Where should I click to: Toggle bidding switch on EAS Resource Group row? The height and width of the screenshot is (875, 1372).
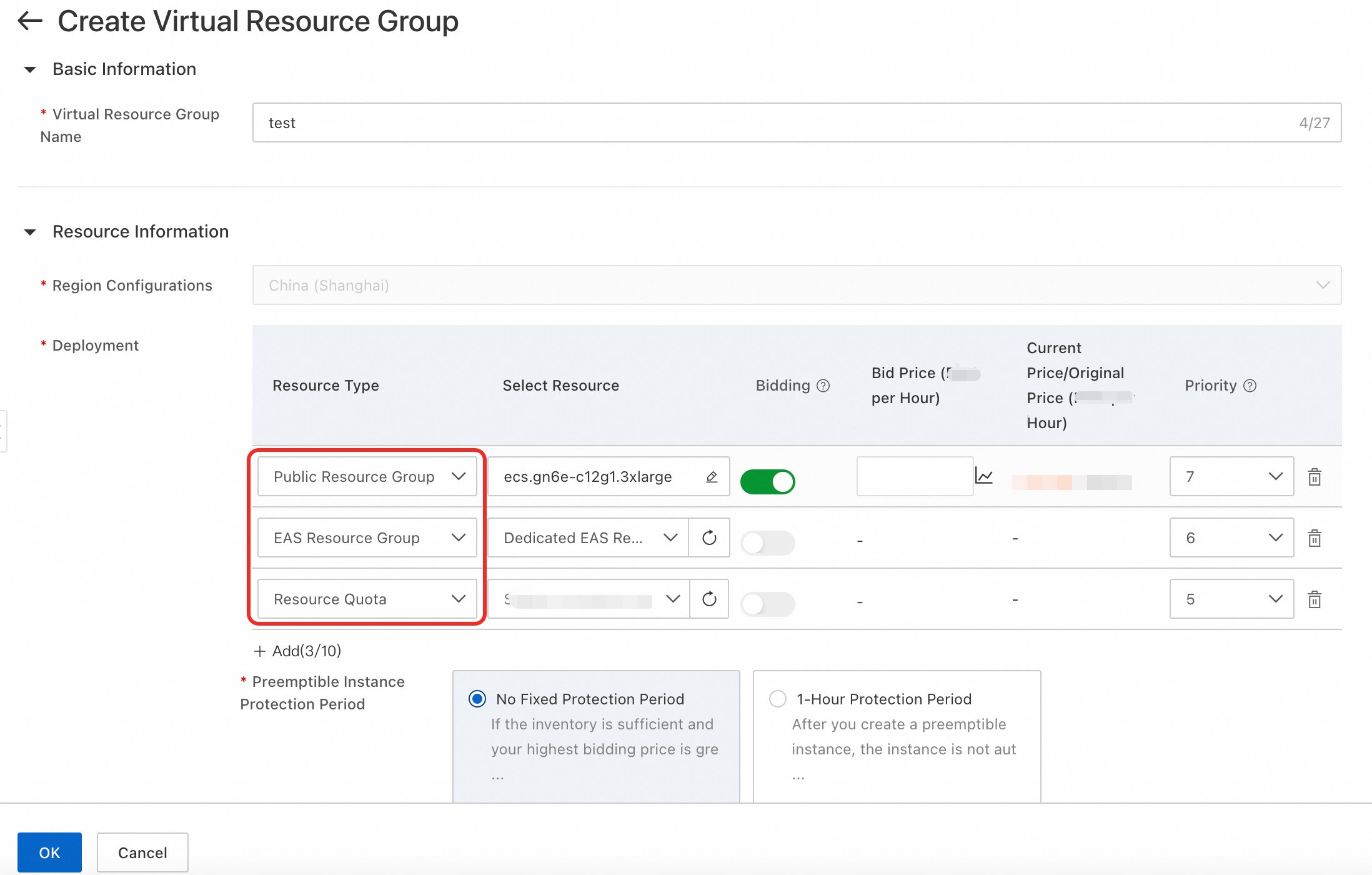pyautogui.click(x=767, y=542)
